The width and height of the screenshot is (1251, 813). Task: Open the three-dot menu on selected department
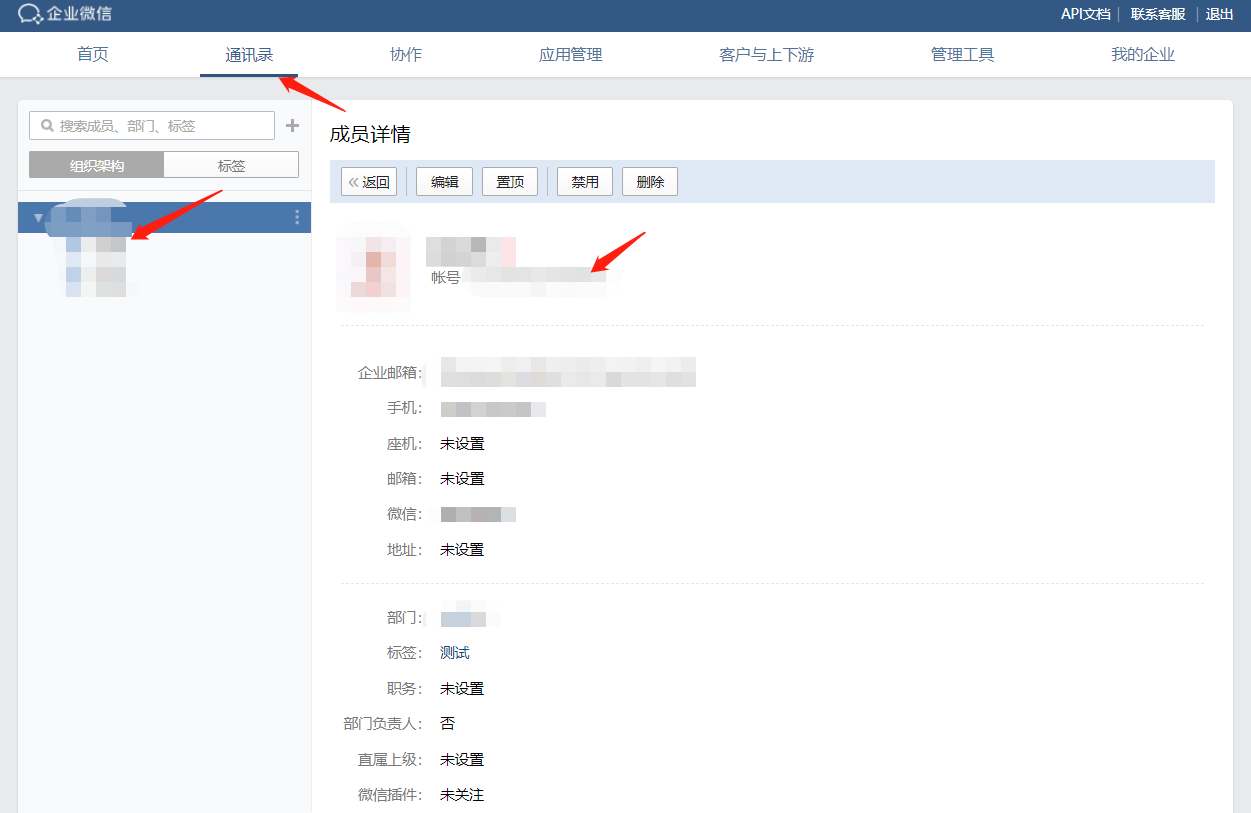[x=297, y=218]
